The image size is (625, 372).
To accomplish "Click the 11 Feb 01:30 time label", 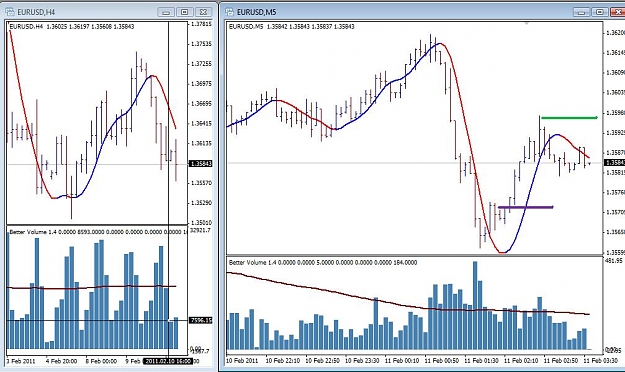I will [x=482, y=361].
